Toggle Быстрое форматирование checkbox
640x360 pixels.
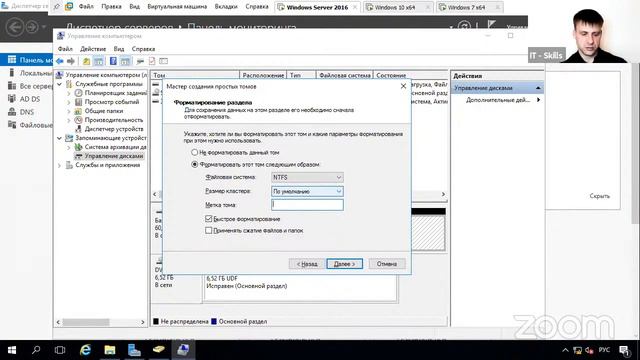coord(209,219)
